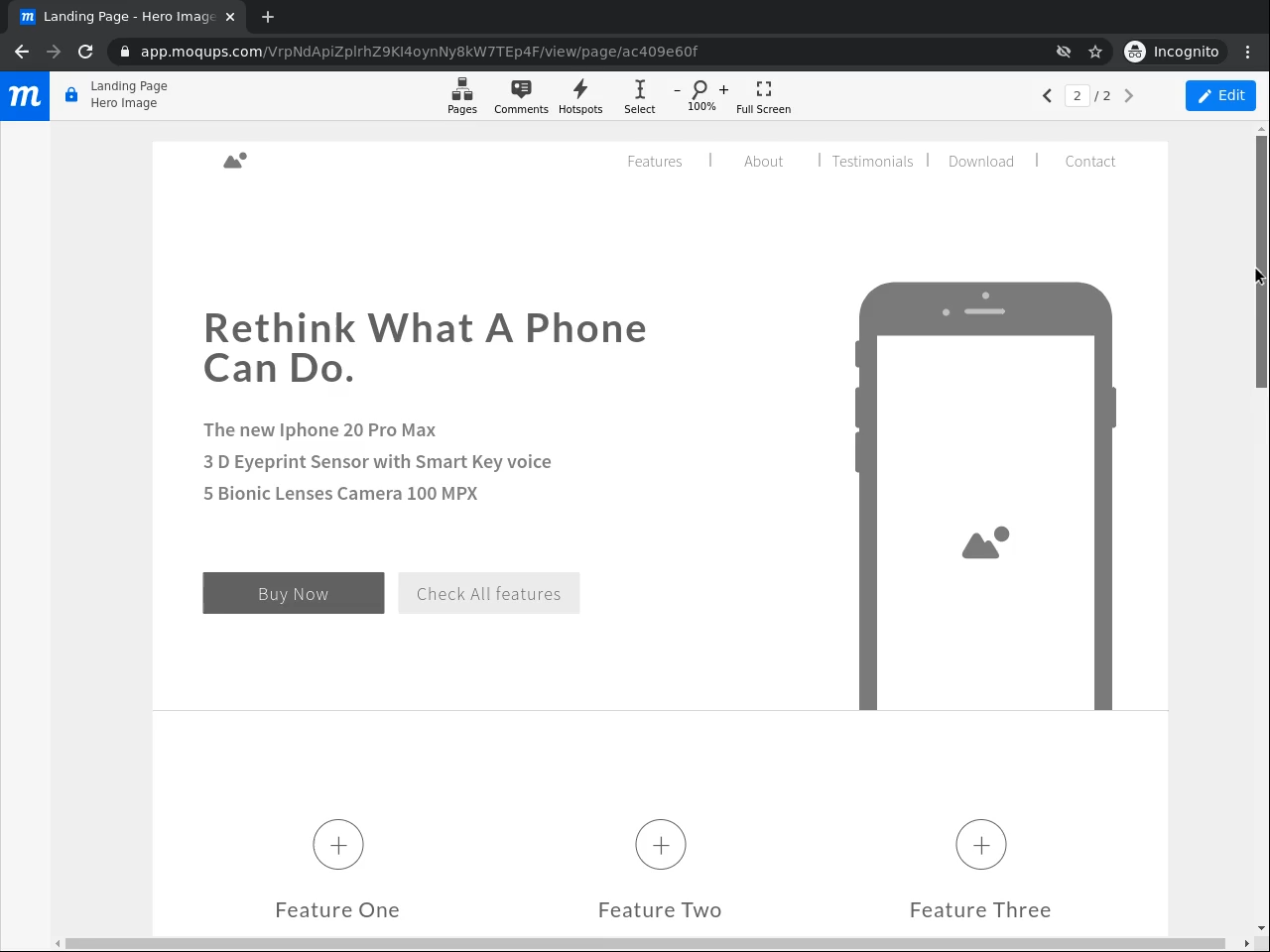Zoom out with the minus button
This screenshot has height=952, width=1270.
point(678,90)
